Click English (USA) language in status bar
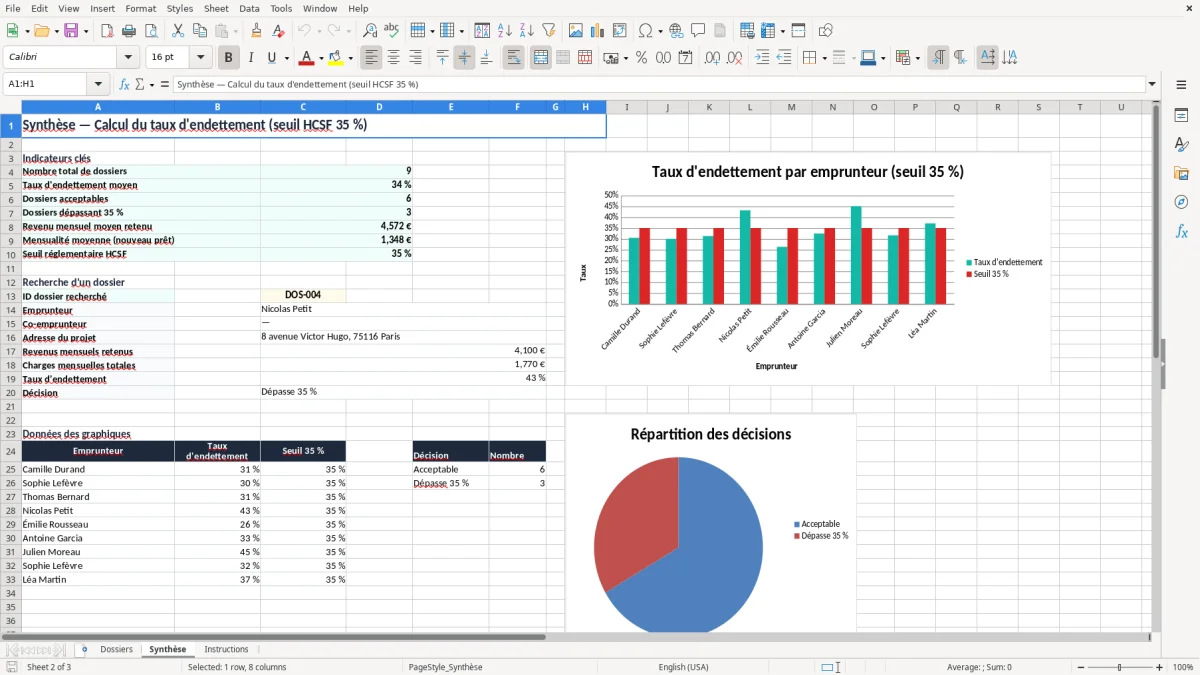 pyautogui.click(x=683, y=667)
